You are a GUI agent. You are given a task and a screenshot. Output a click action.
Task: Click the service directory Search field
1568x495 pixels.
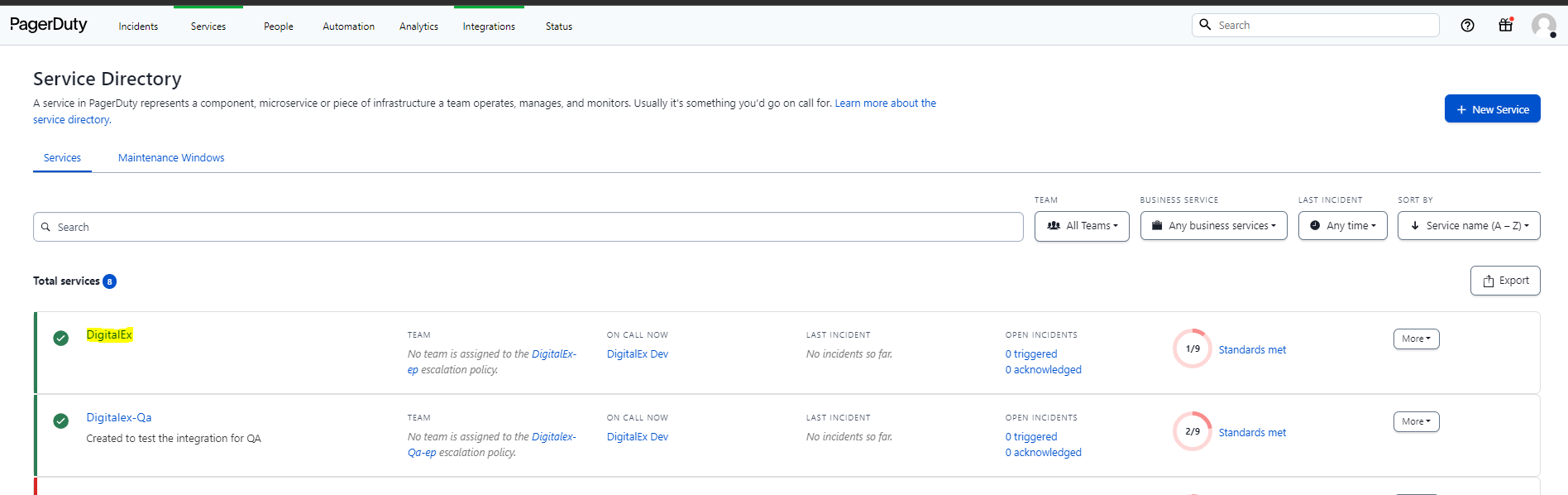point(528,227)
